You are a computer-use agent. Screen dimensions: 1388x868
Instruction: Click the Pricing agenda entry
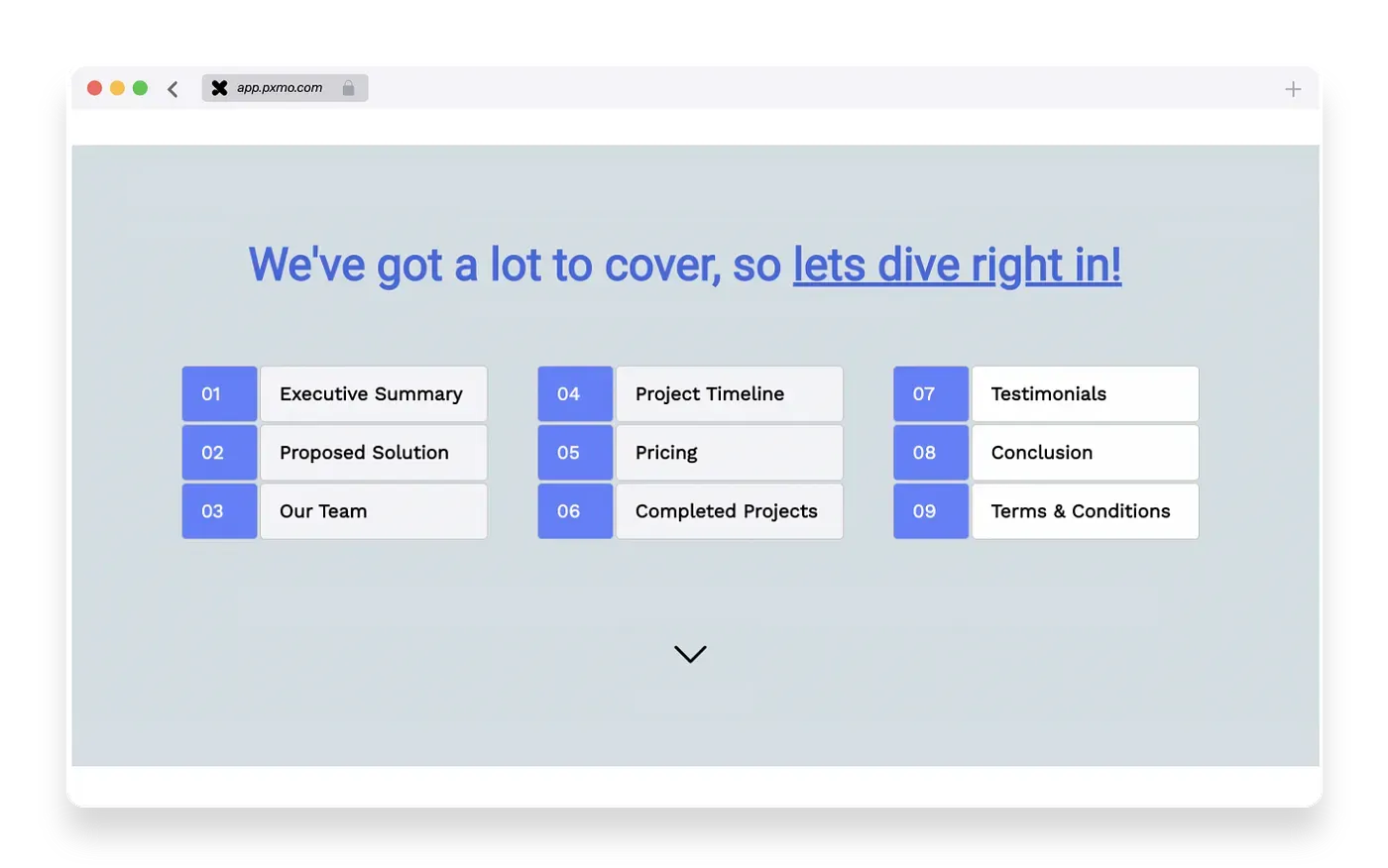point(729,453)
